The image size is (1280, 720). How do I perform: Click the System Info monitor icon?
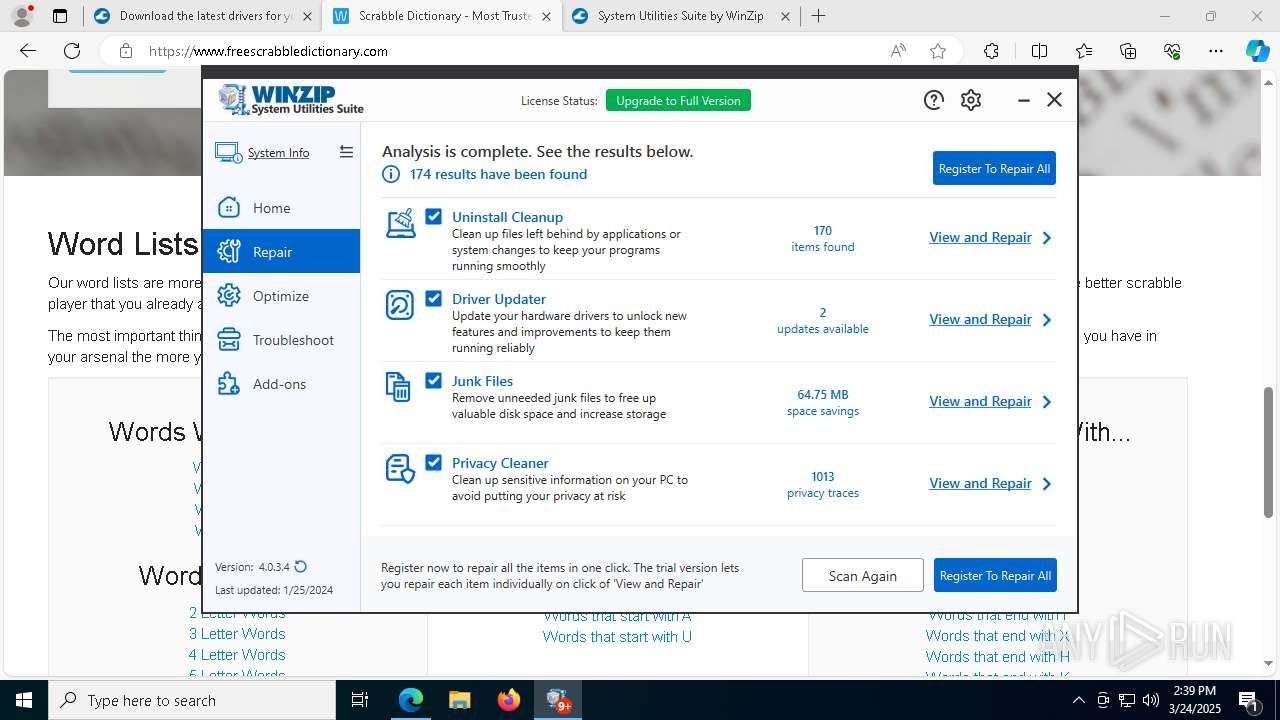coord(228,153)
